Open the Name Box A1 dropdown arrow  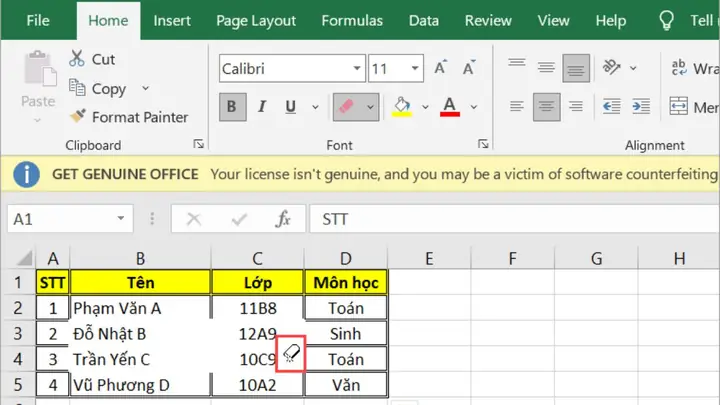pyautogui.click(x=121, y=218)
